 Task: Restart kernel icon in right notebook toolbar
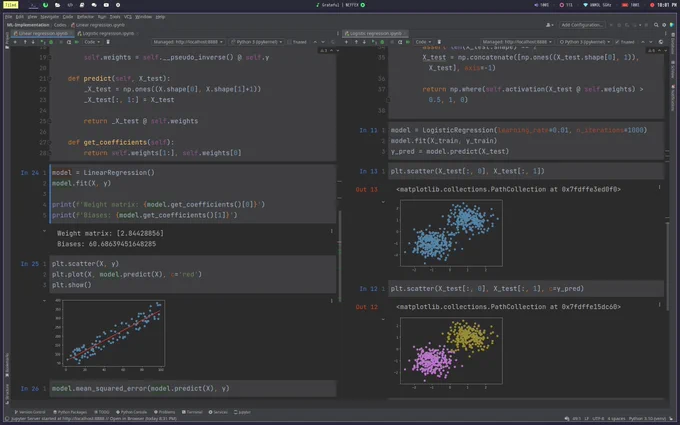point(400,42)
